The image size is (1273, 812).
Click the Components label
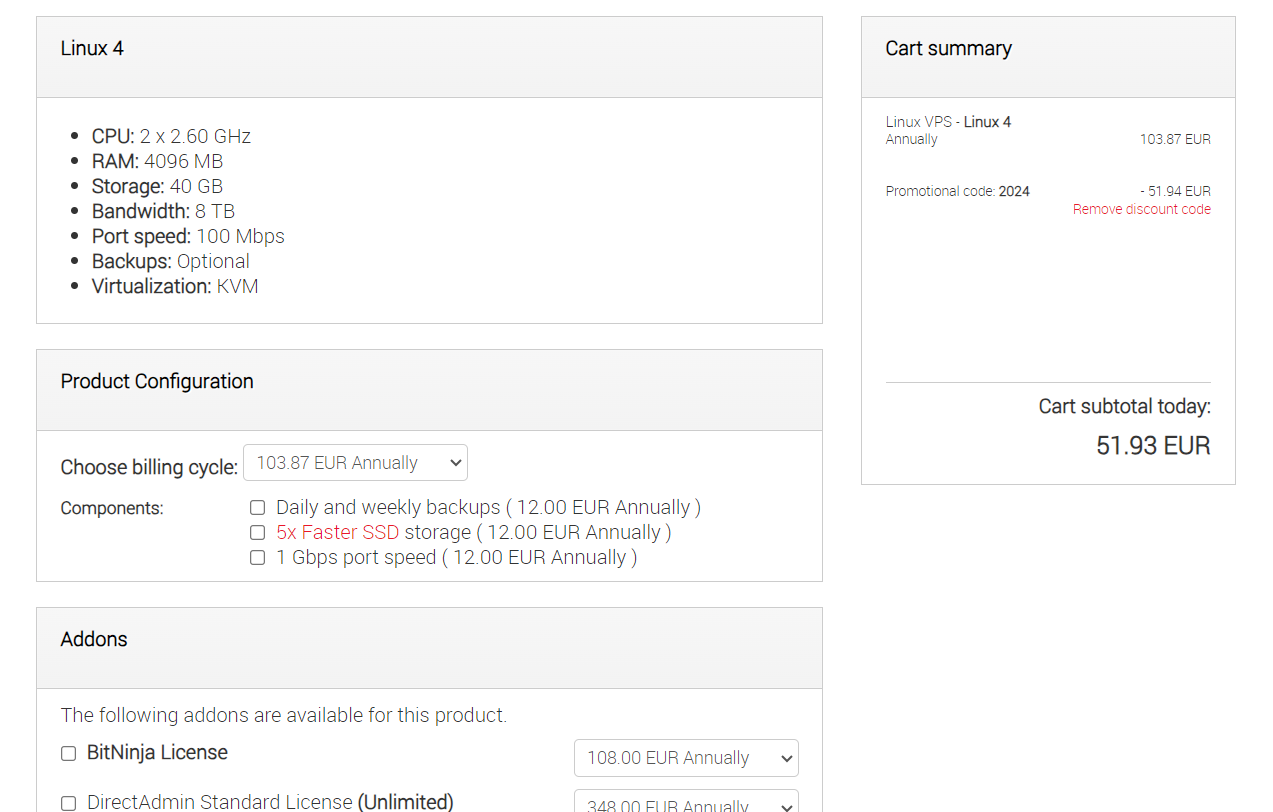coord(111,508)
